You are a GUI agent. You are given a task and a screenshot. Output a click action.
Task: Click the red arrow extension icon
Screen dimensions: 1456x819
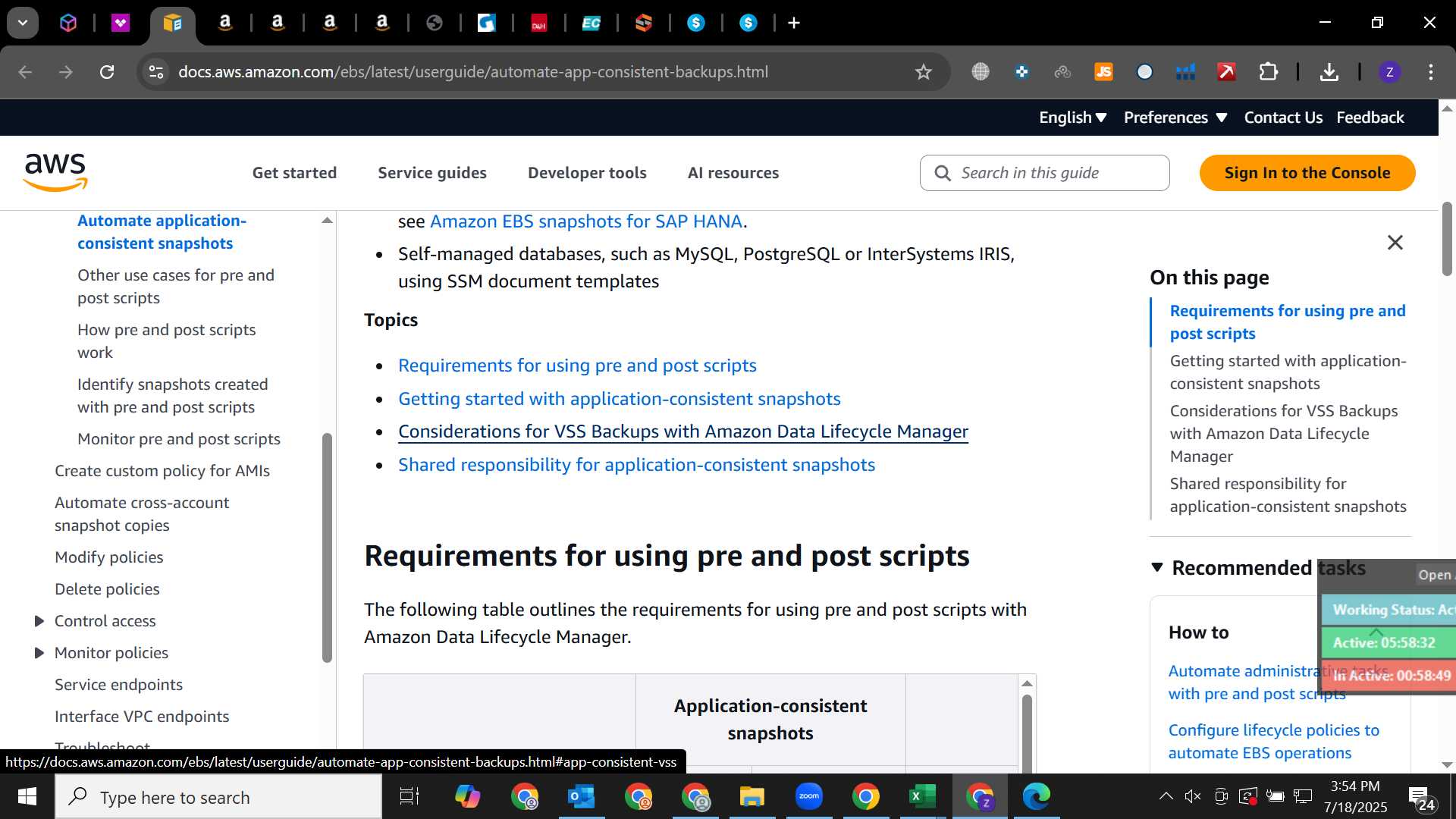click(1226, 72)
